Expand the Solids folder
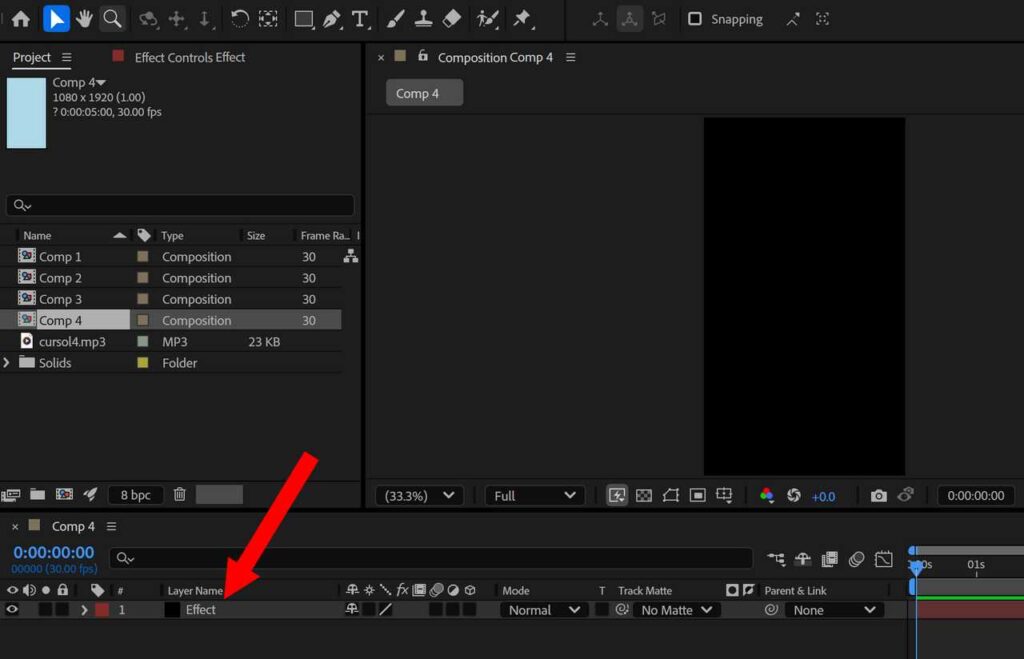This screenshot has width=1024, height=659. tap(7, 362)
